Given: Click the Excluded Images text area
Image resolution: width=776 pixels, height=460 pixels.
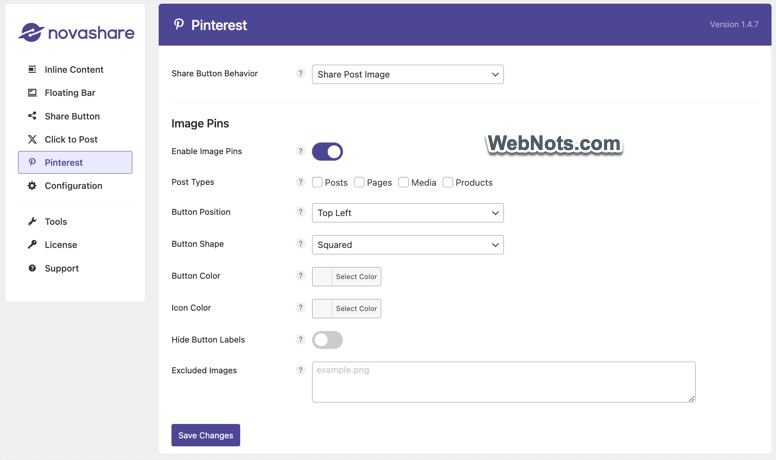Looking at the screenshot, I should tap(503, 382).
